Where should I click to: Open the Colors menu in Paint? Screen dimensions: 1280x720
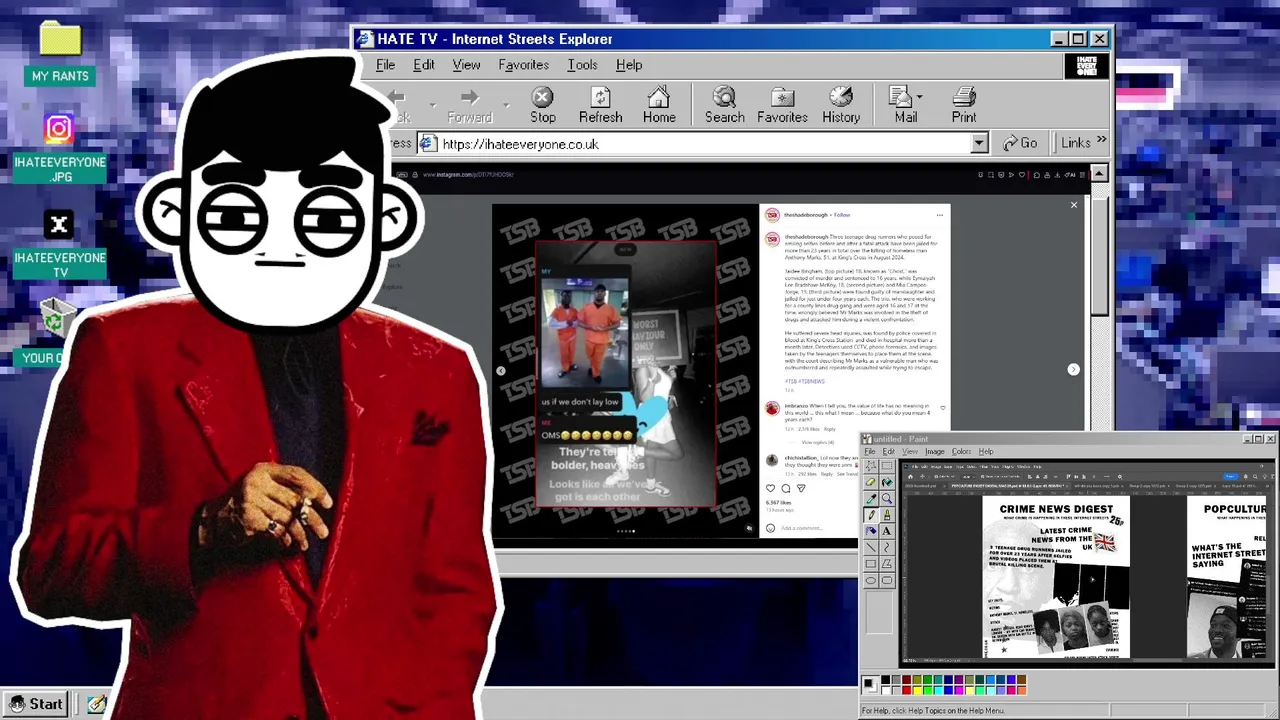tap(961, 452)
